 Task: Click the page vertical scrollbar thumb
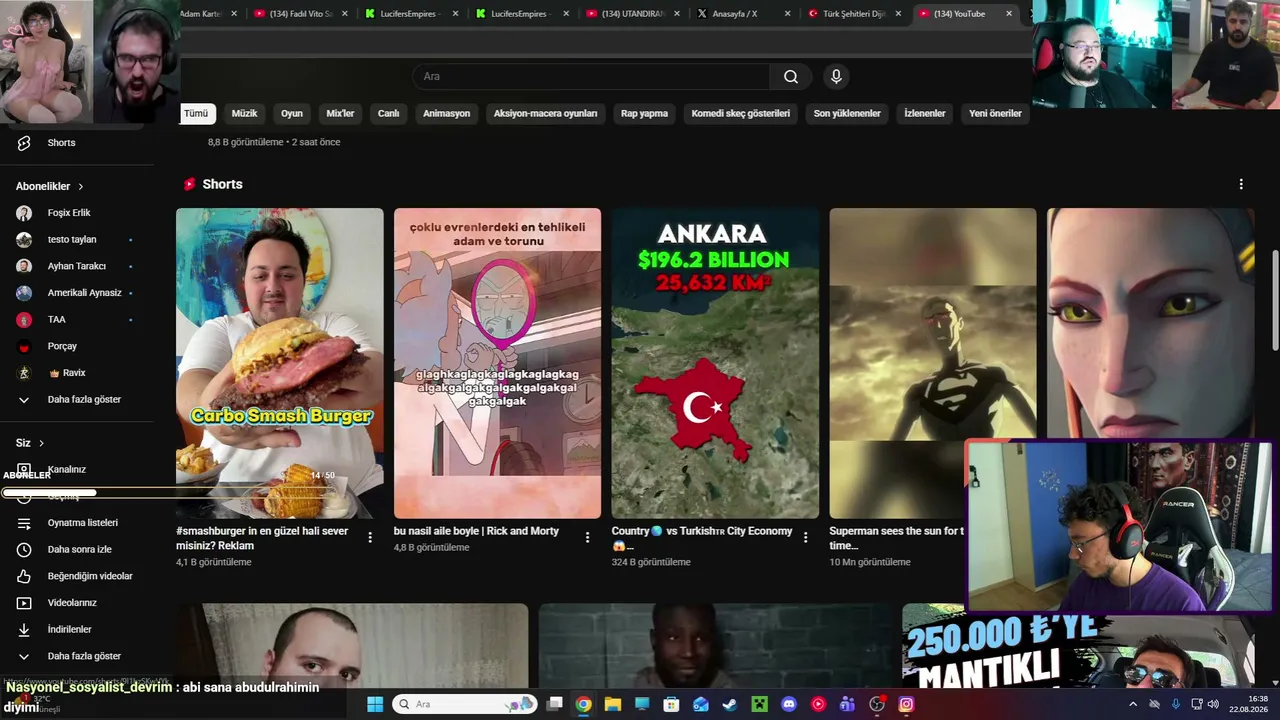(1275, 300)
